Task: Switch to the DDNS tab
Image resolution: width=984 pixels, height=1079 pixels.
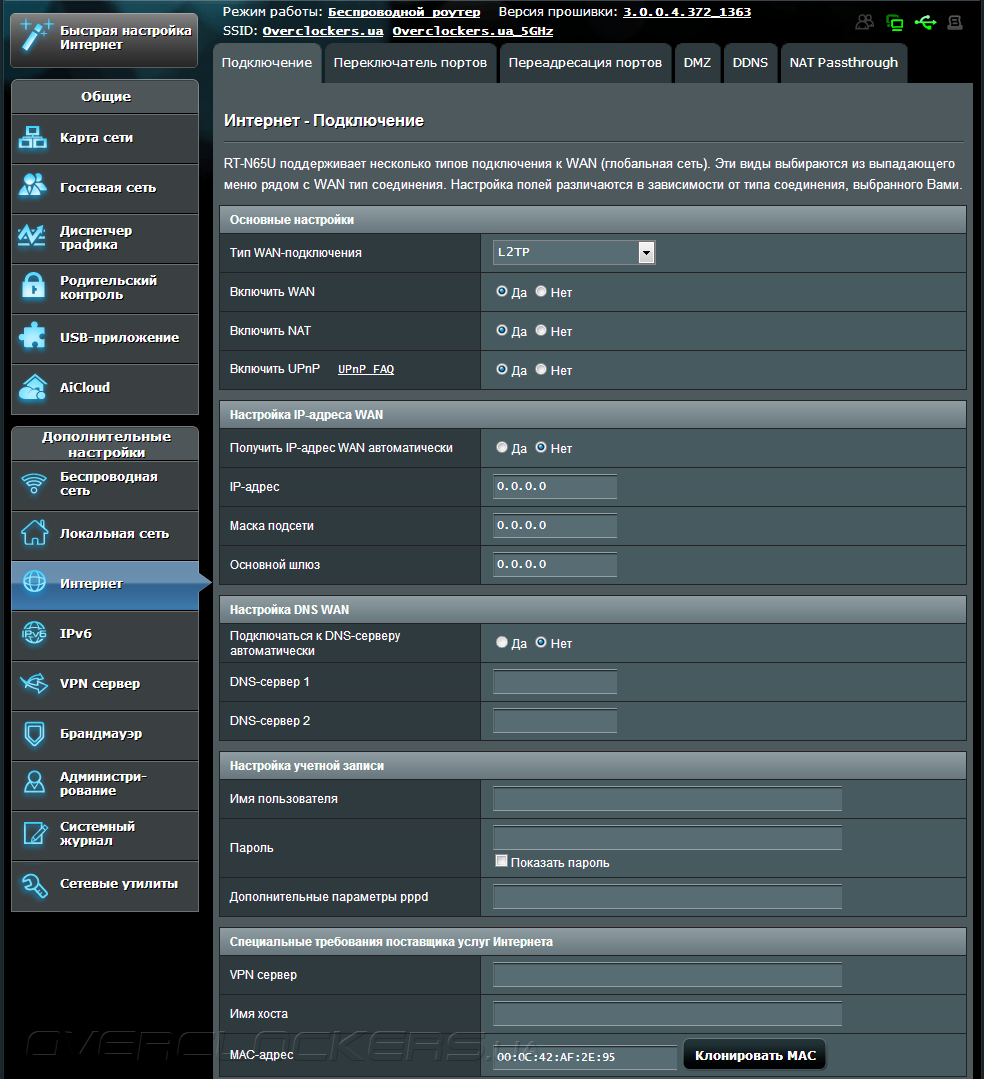Action: pos(750,63)
